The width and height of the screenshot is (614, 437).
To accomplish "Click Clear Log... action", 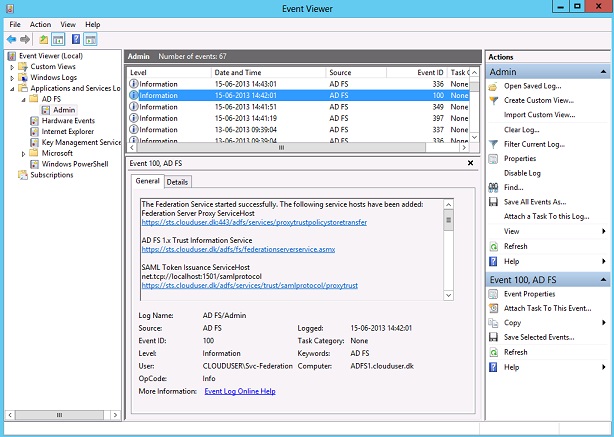I will click(522, 130).
